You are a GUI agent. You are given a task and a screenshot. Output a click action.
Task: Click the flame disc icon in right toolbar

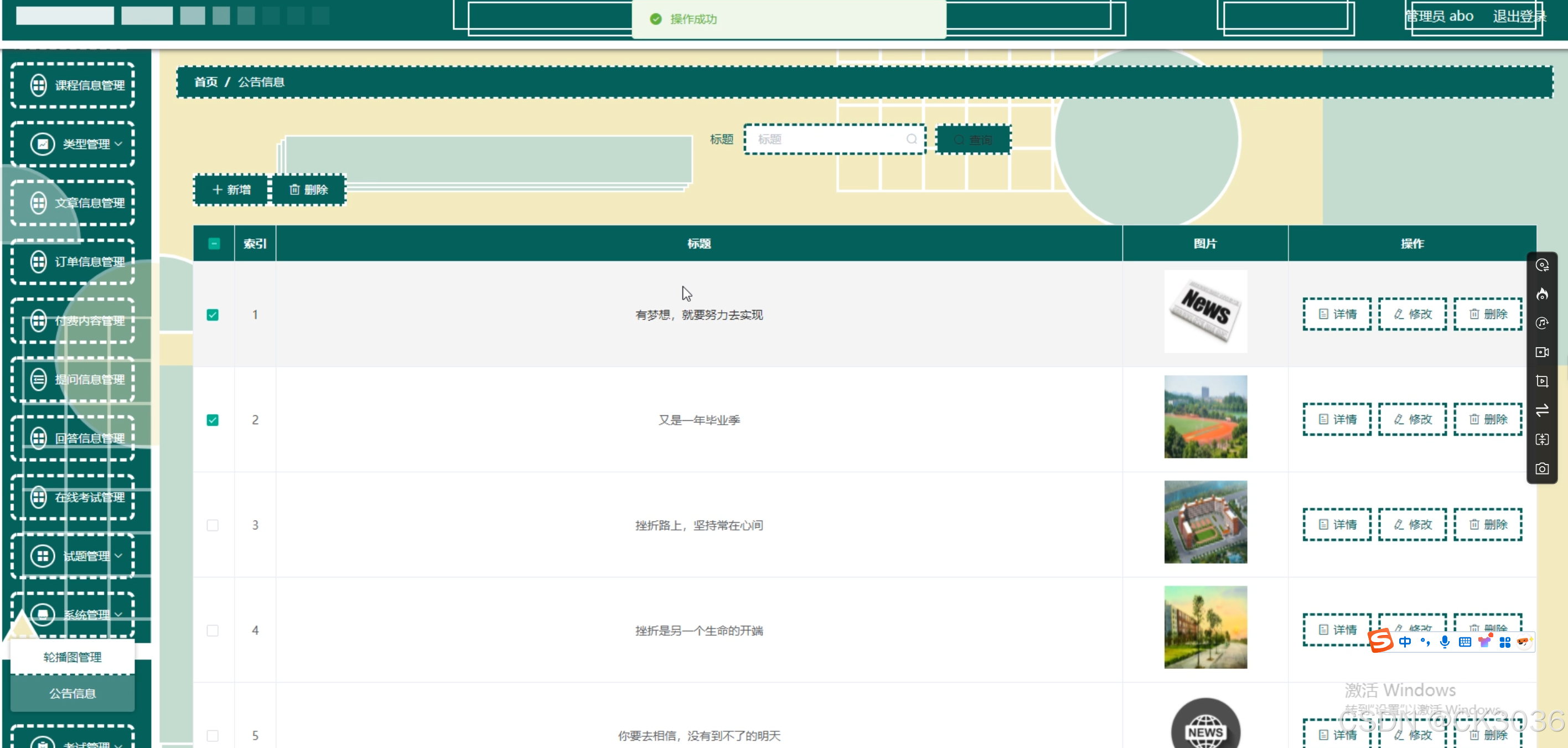tap(1541, 294)
